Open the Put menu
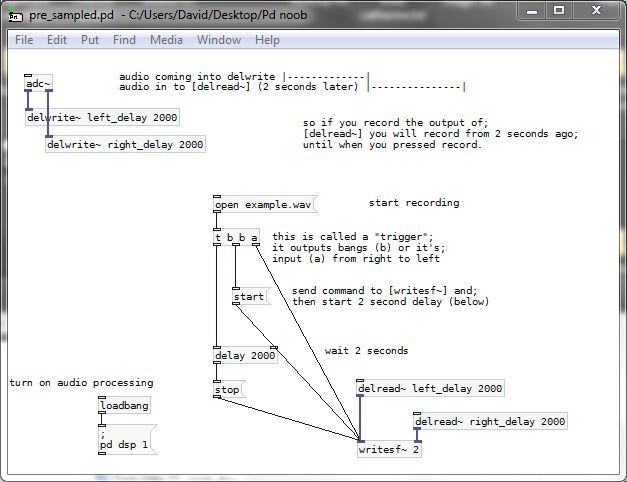627x482 pixels. (90, 40)
